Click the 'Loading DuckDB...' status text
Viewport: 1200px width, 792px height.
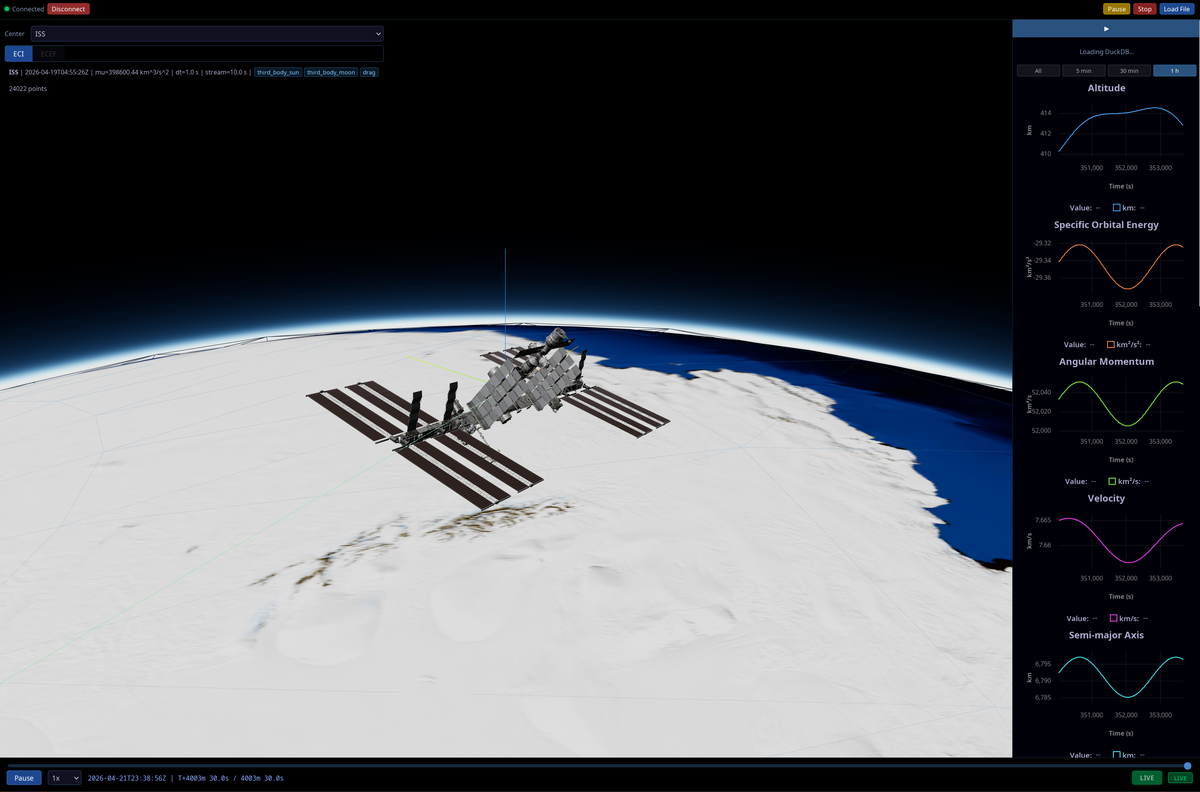pyautogui.click(x=1106, y=52)
